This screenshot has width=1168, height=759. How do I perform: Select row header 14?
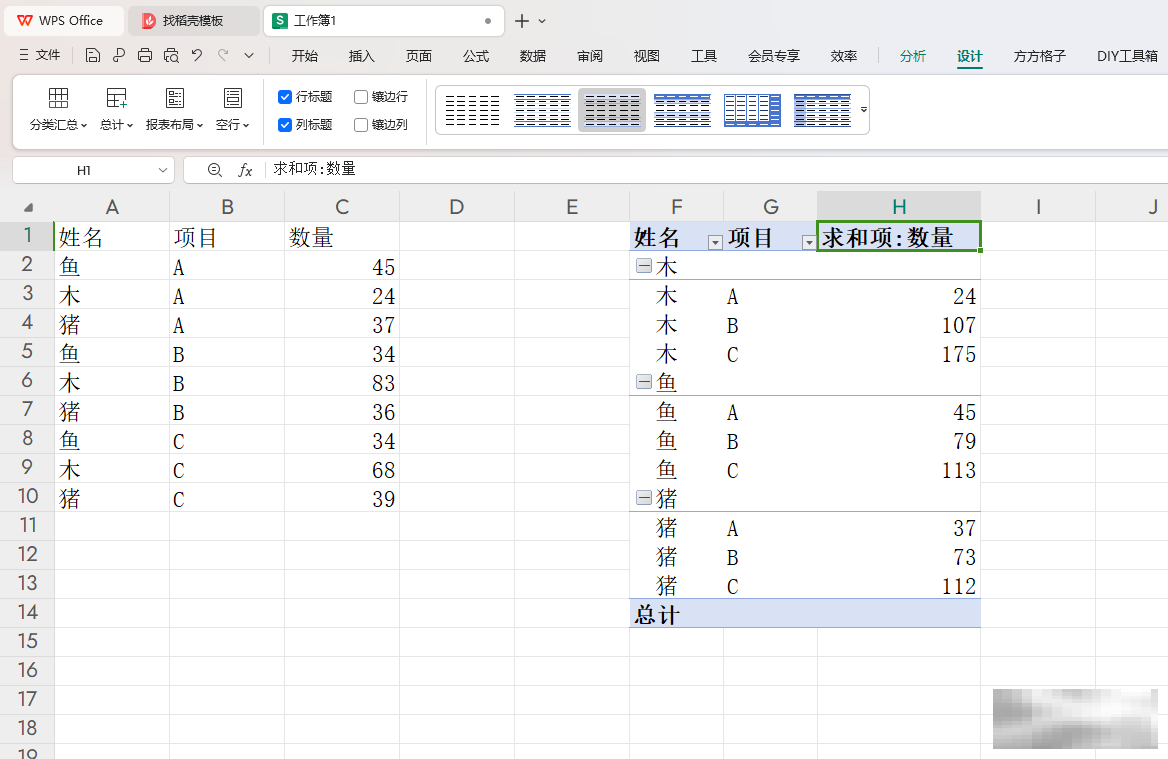coord(28,612)
